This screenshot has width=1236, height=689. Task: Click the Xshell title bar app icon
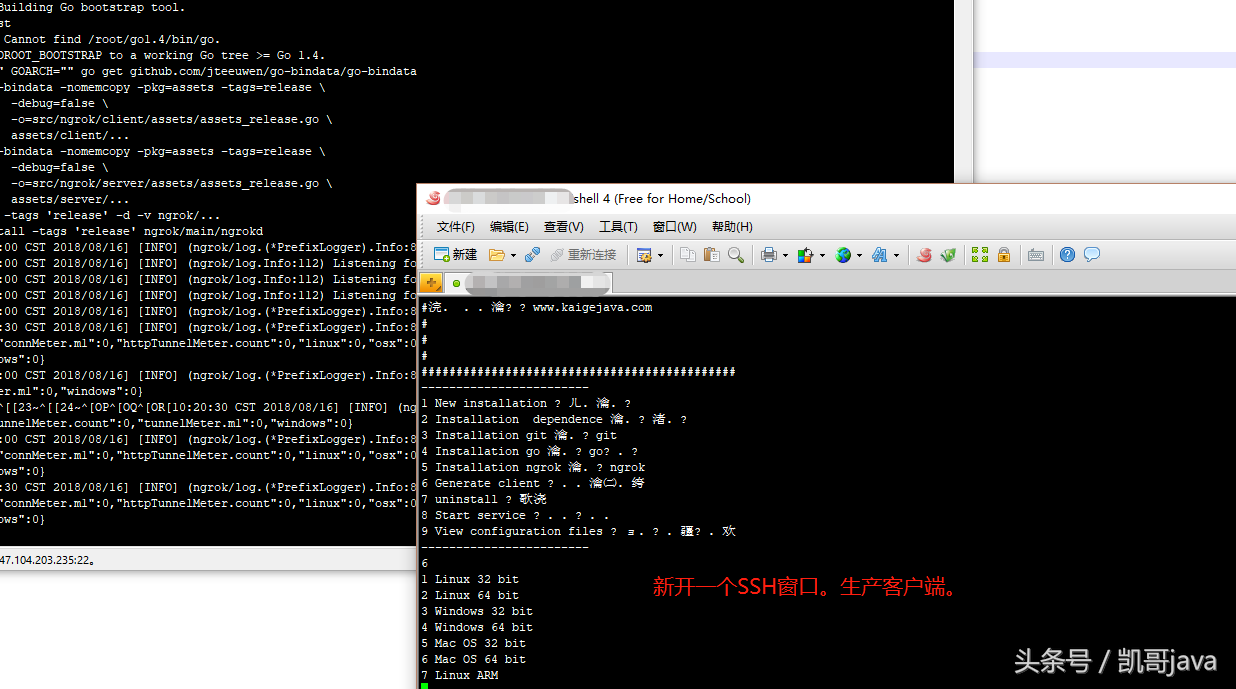[433, 198]
